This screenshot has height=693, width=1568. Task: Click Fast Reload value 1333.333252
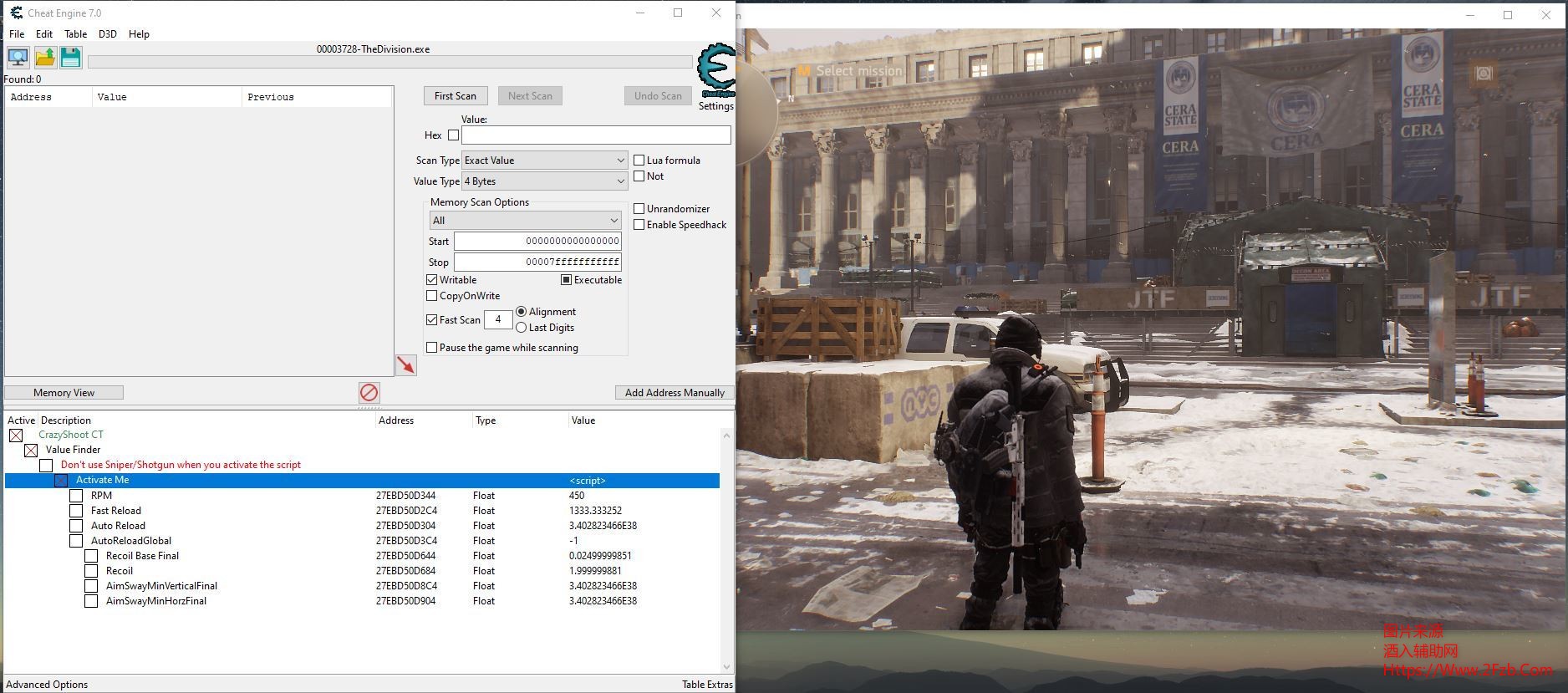[595, 511]
